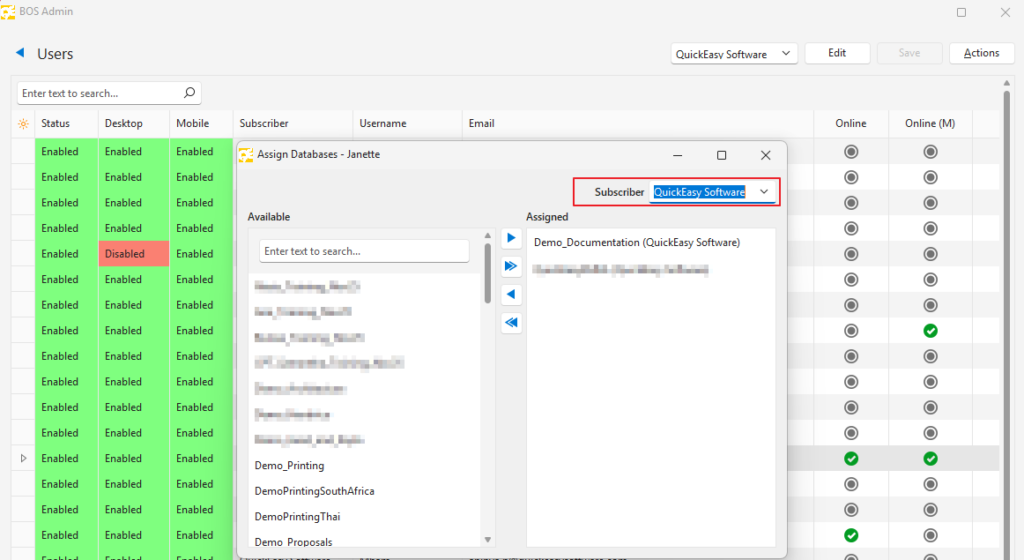Click the Email column header

(481, 124)
